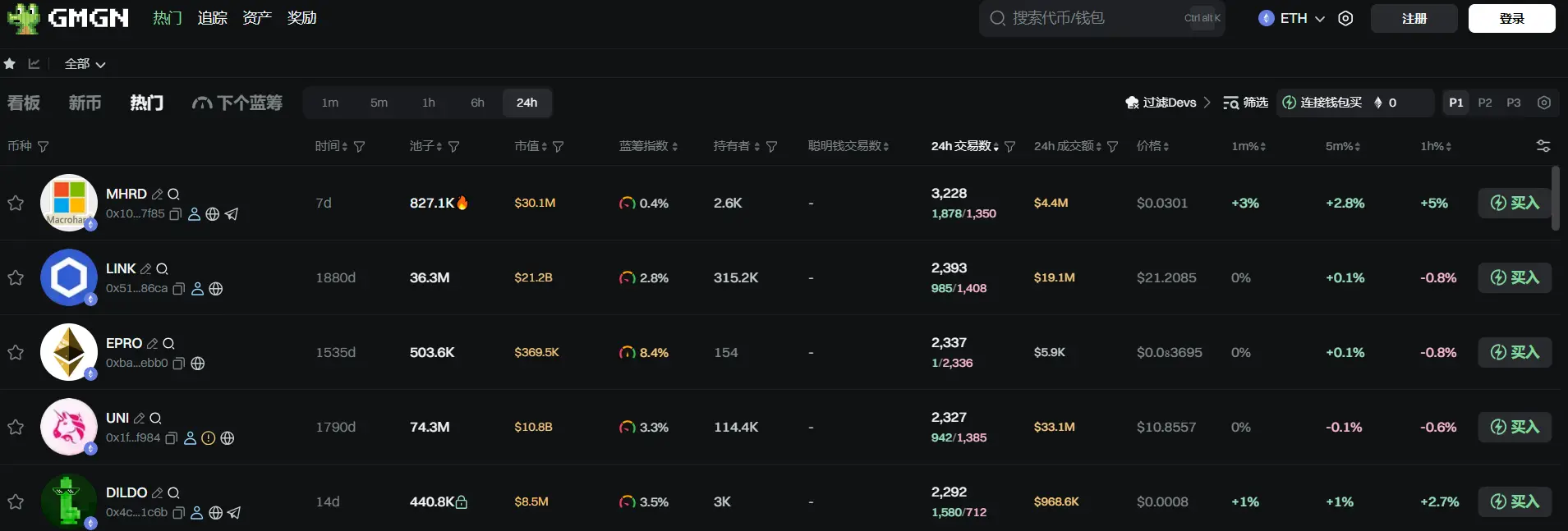Open the website globe icon for LINK

(216, 289)
